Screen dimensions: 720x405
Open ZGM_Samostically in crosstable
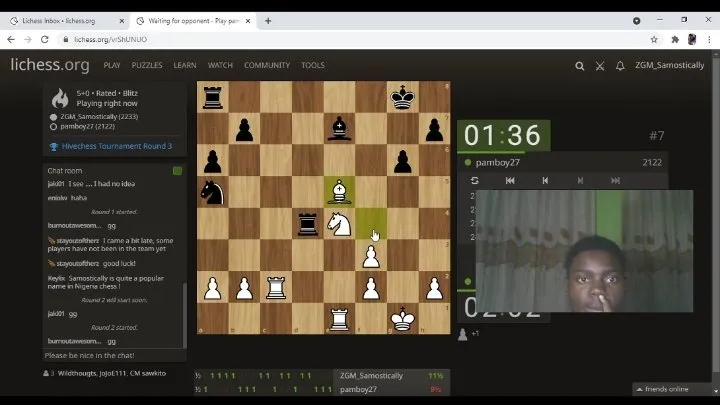[371, 376]
